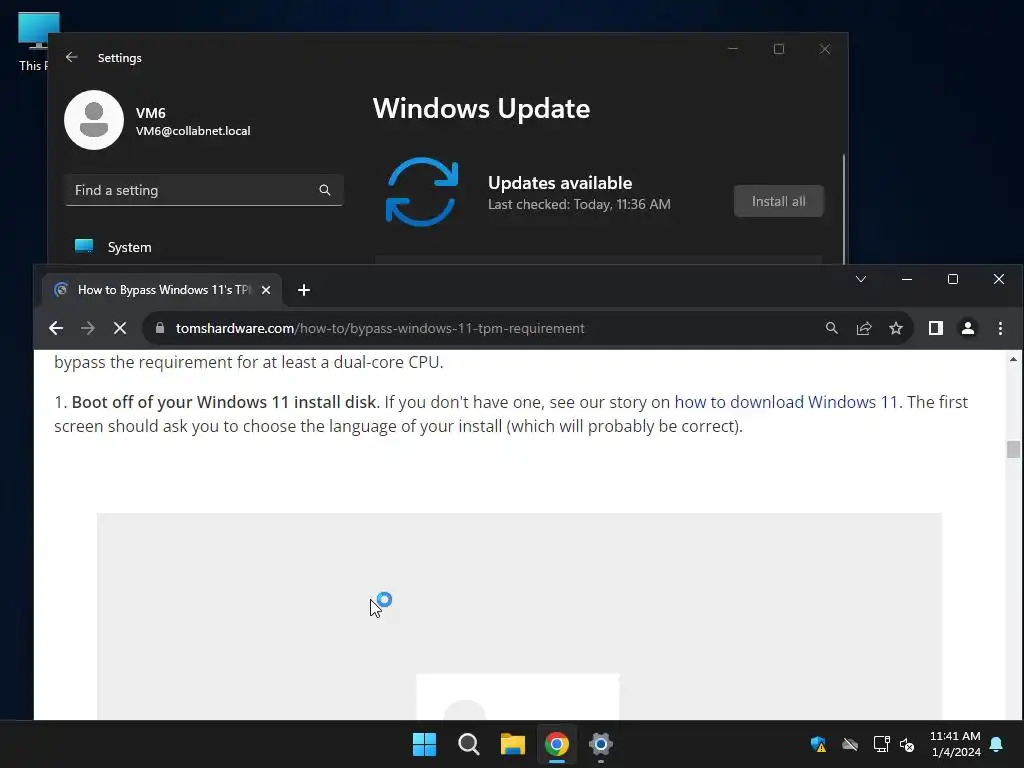
Task: Close the How to Bypass Windows 11 tab
Action: coord(266,290)
